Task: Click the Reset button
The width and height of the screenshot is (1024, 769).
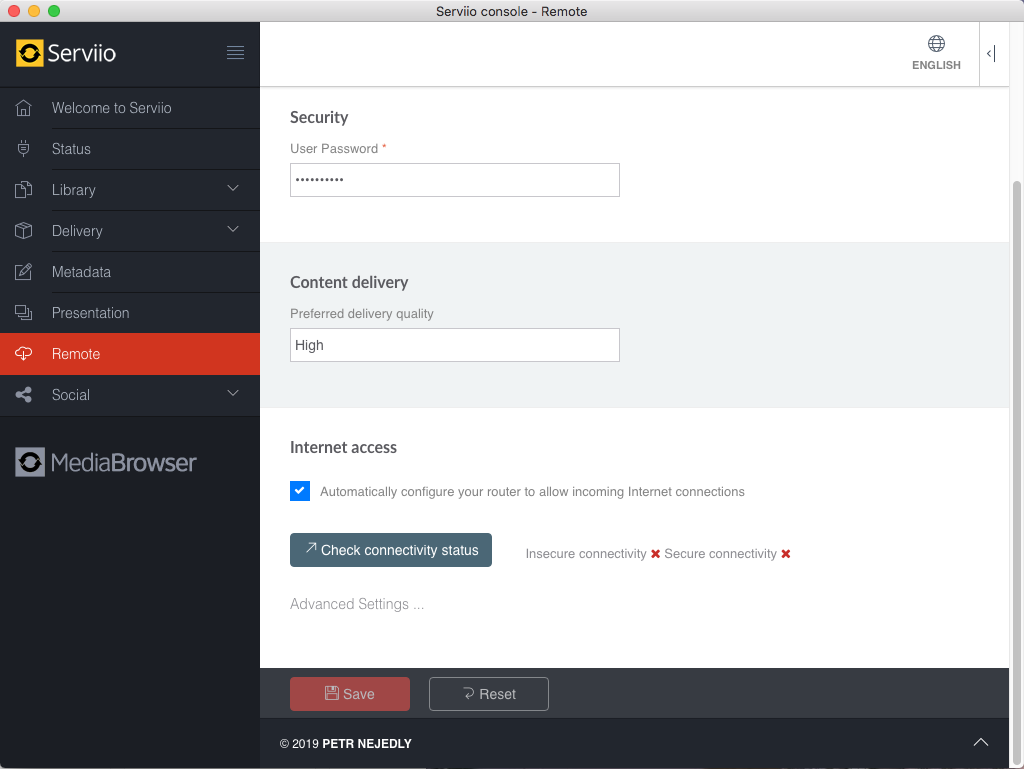Action: pyautogui.click(x=488, y=694)
